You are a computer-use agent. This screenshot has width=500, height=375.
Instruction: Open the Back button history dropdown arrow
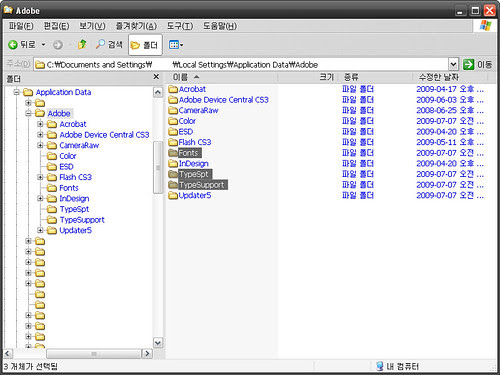(43, 45)
